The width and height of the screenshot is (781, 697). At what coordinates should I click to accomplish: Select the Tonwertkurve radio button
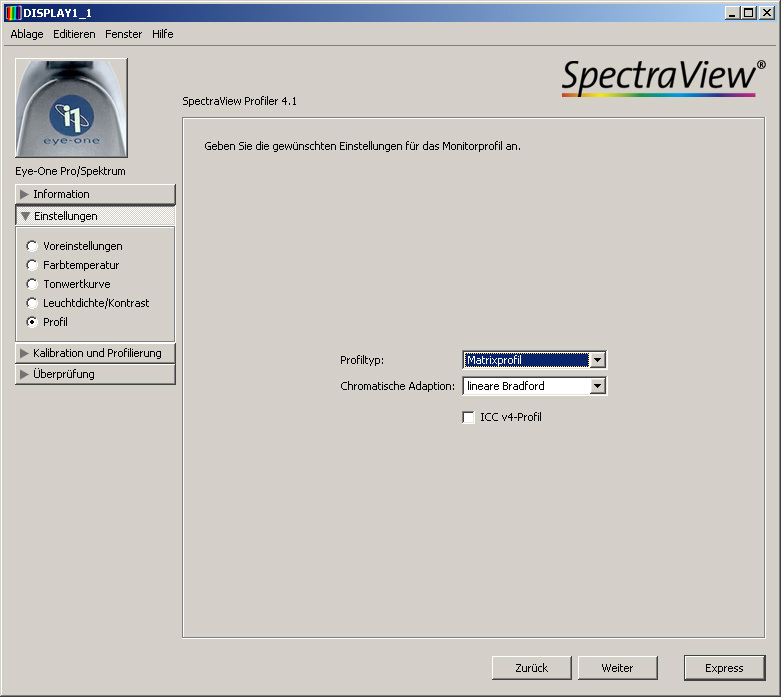[x=32, y=284]
